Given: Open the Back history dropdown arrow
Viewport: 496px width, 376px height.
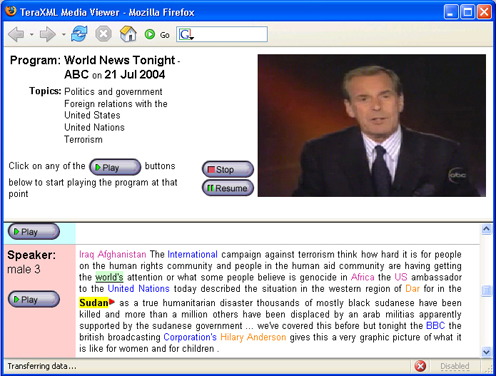Looking at the screenshot, I should click(x=32, y=34).
